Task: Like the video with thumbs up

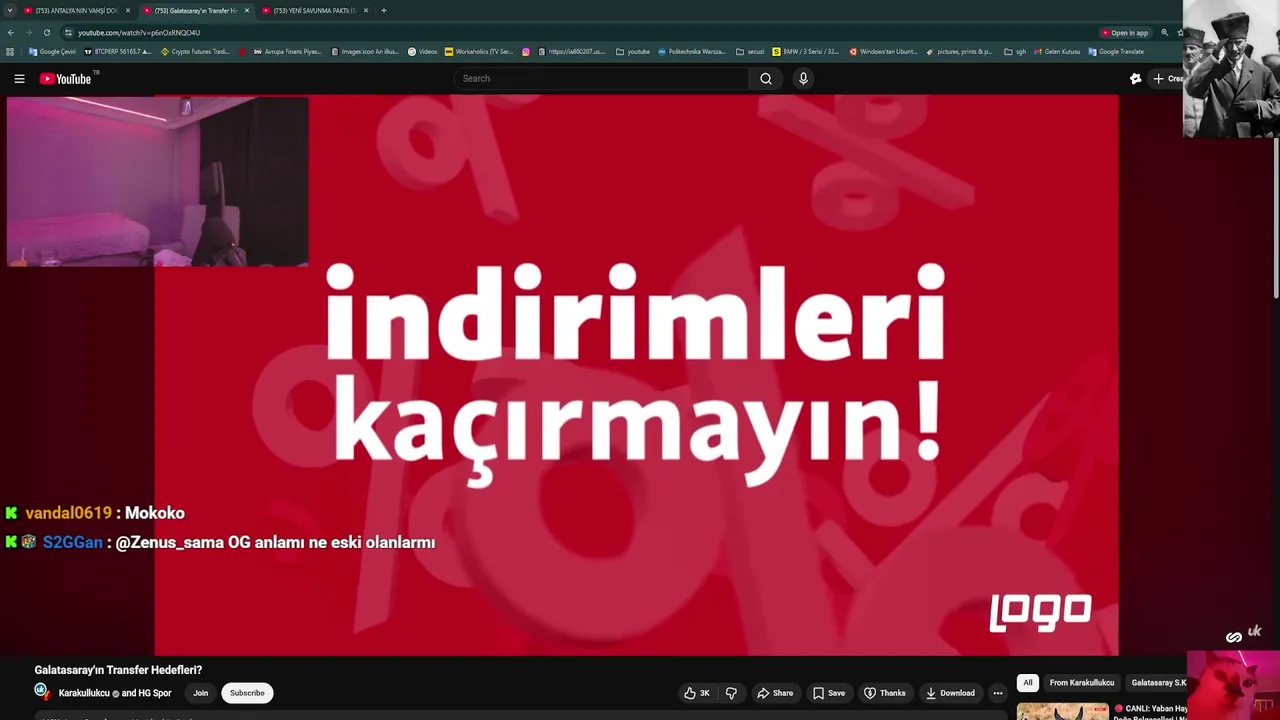Action: pyautogui.click(x=697, y=693)
